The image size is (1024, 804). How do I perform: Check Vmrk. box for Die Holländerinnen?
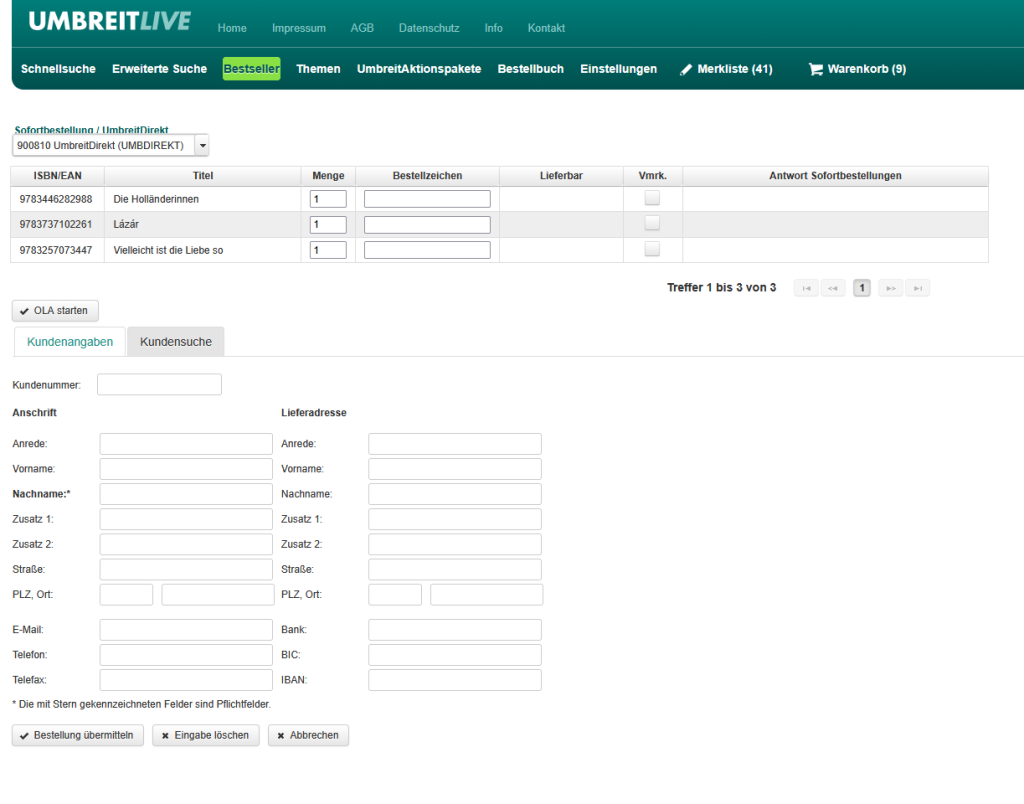[x=652, y=198]
